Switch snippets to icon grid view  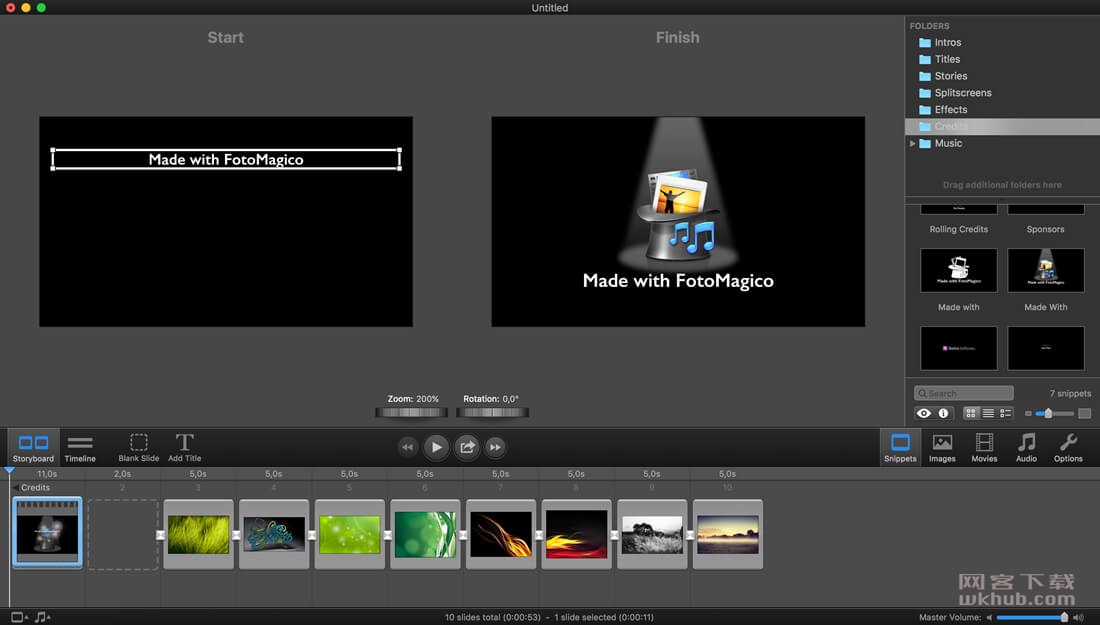coord(971,413)
